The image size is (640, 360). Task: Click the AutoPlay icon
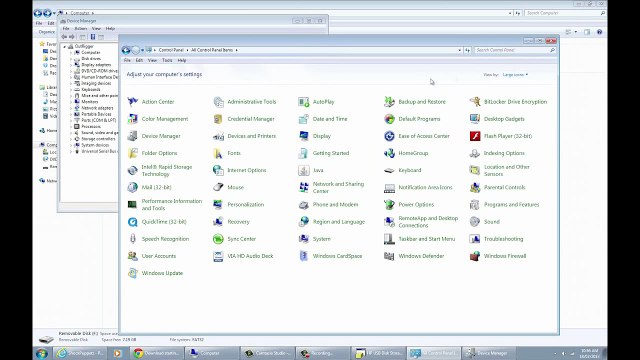click(x=304, y=102)
